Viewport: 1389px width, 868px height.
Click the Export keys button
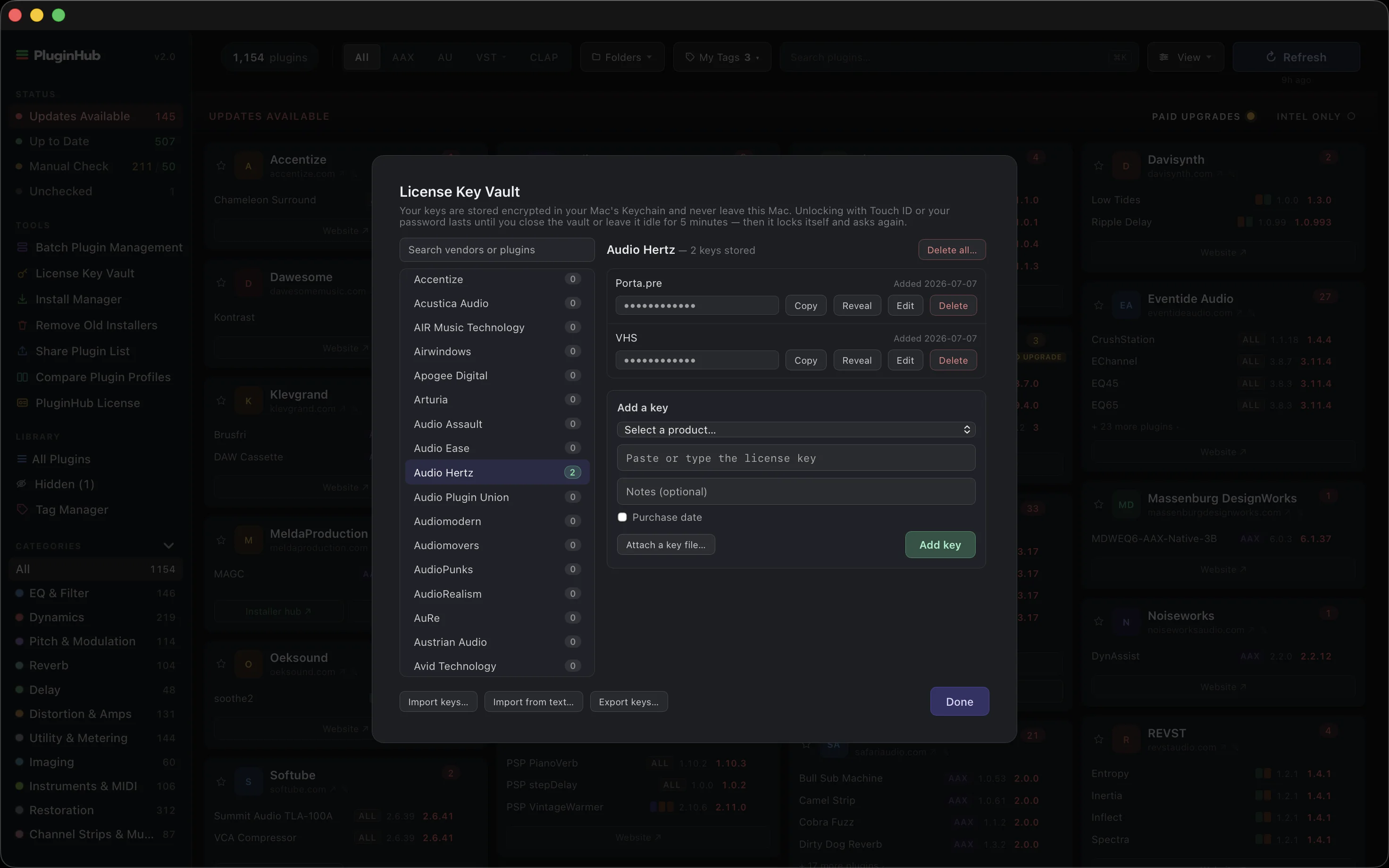(x=628, y=701)
